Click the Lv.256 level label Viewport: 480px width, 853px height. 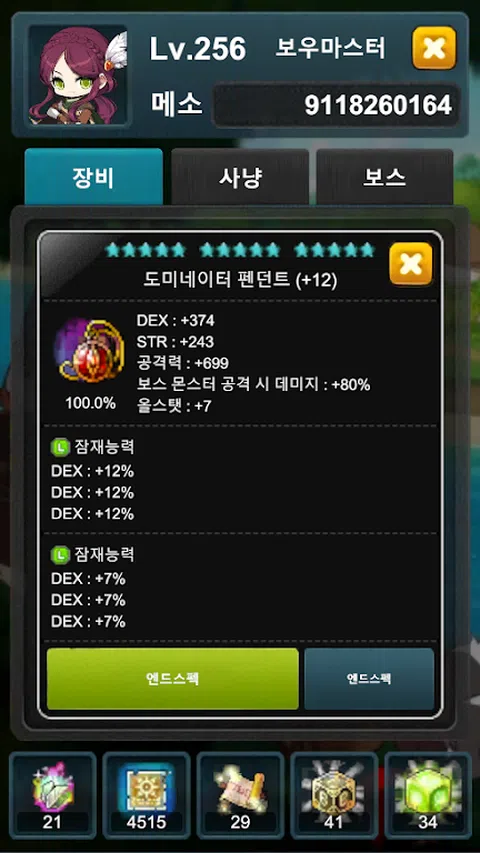pyautogui.click(x=198, y=50)
